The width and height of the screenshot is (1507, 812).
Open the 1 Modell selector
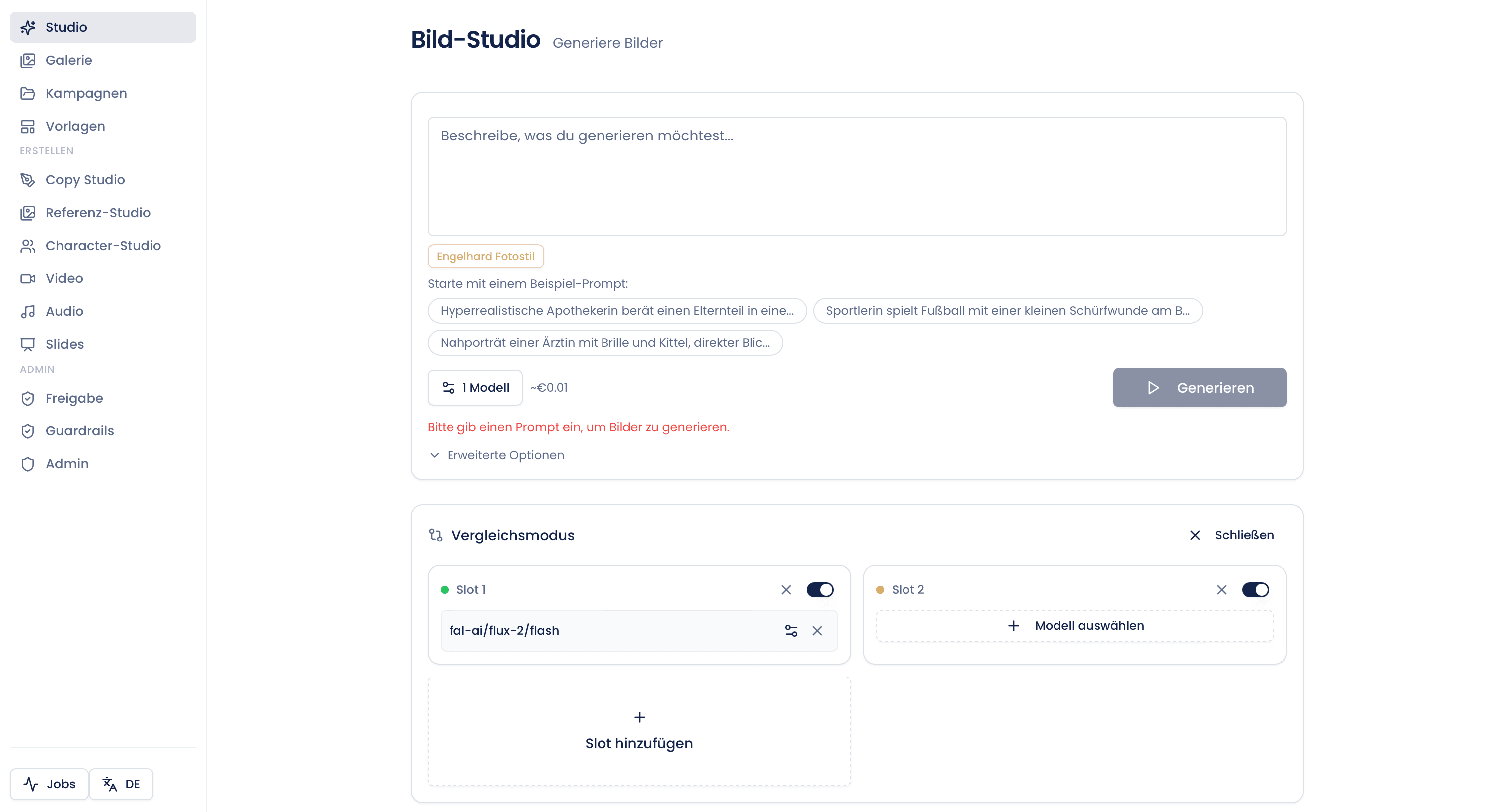pyautogui.click(x=475, y=387)
